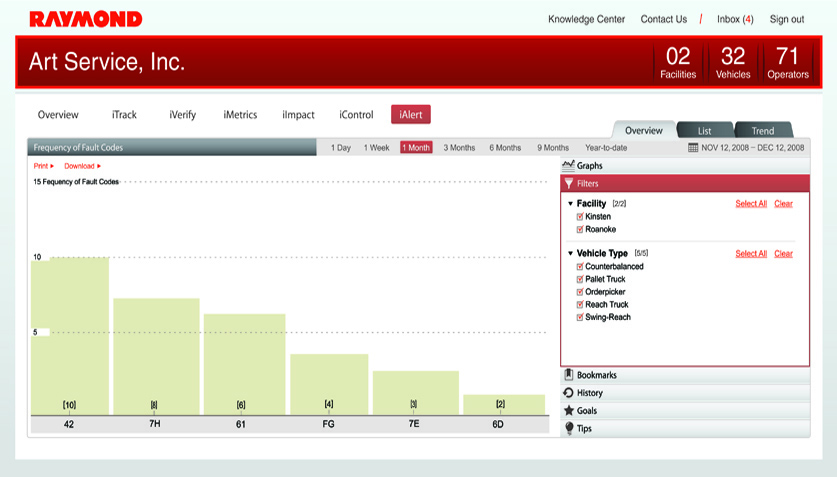Open the iVerify tab

click(x=183, y=115)
